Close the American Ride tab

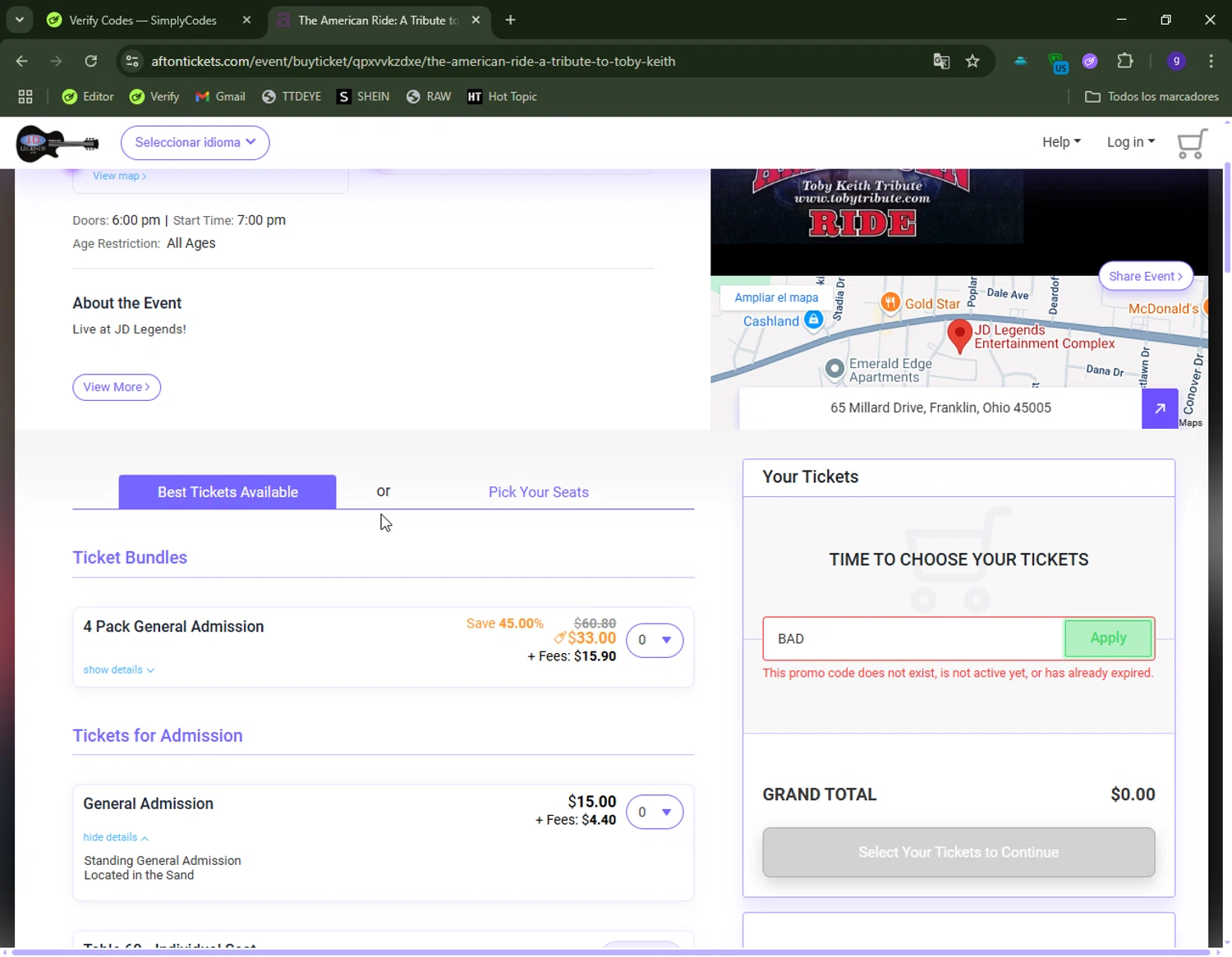tap(476, 20)
